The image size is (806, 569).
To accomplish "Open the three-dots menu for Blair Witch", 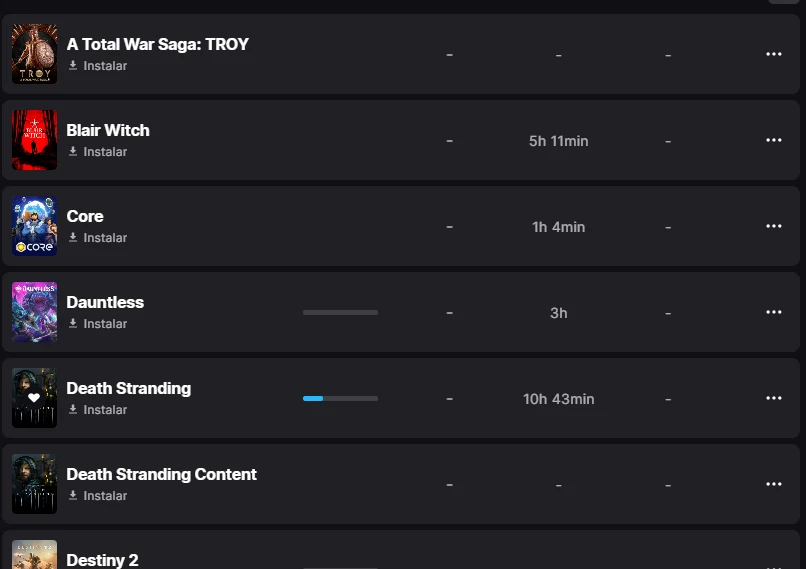I will [x=773, y=140].
